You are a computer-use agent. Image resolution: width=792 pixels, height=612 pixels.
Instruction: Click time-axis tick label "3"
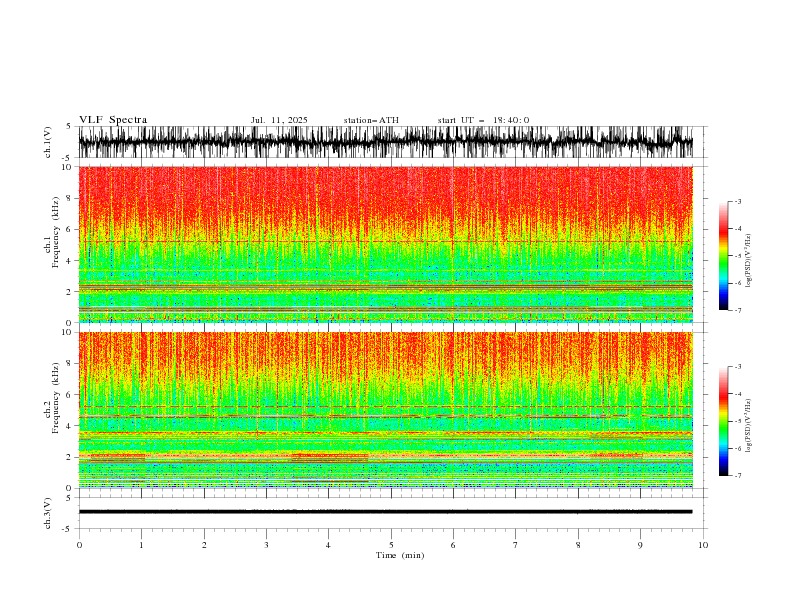pyautogui.click(x=266, y=545)
